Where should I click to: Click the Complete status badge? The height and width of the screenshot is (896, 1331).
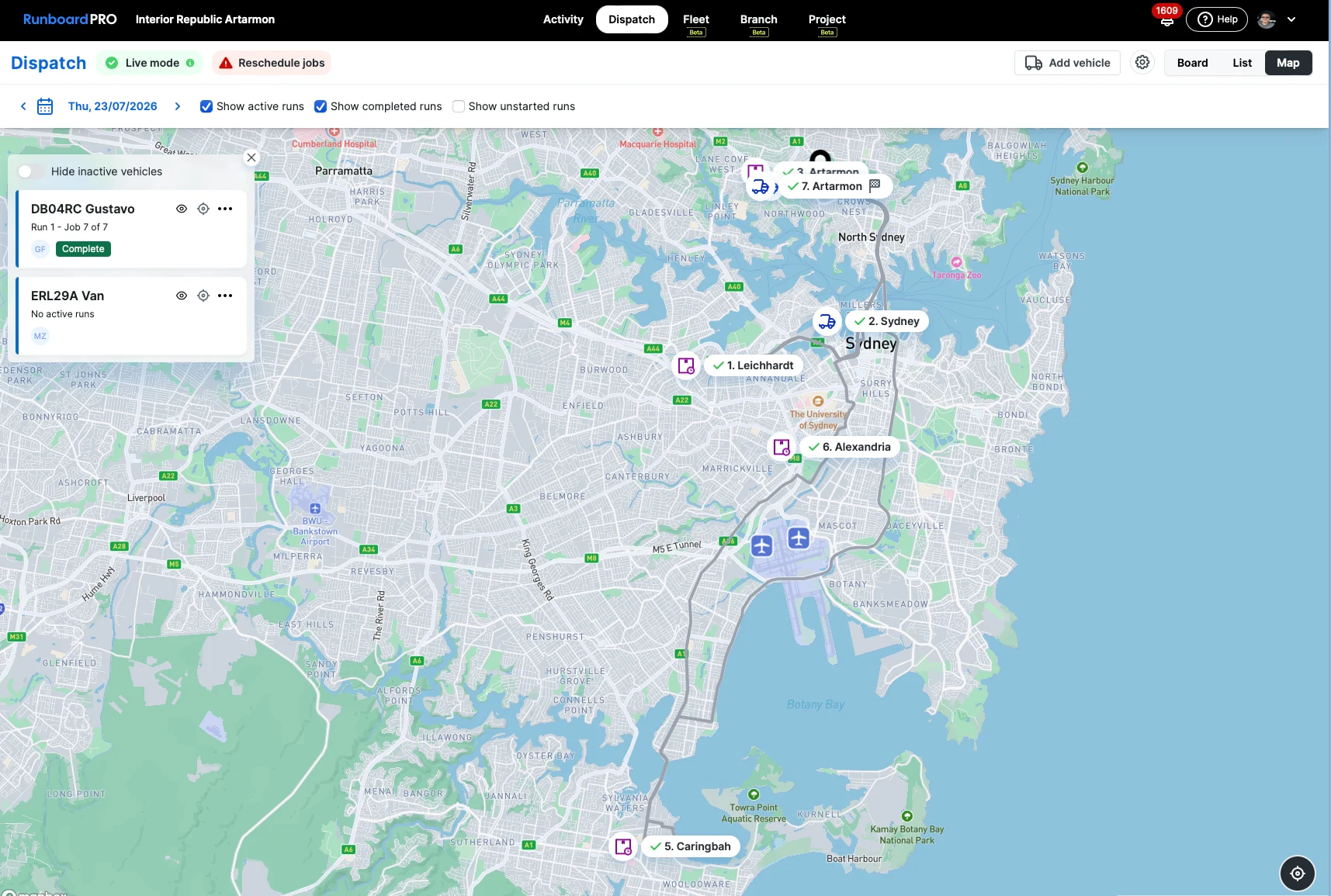click(83, 249)
